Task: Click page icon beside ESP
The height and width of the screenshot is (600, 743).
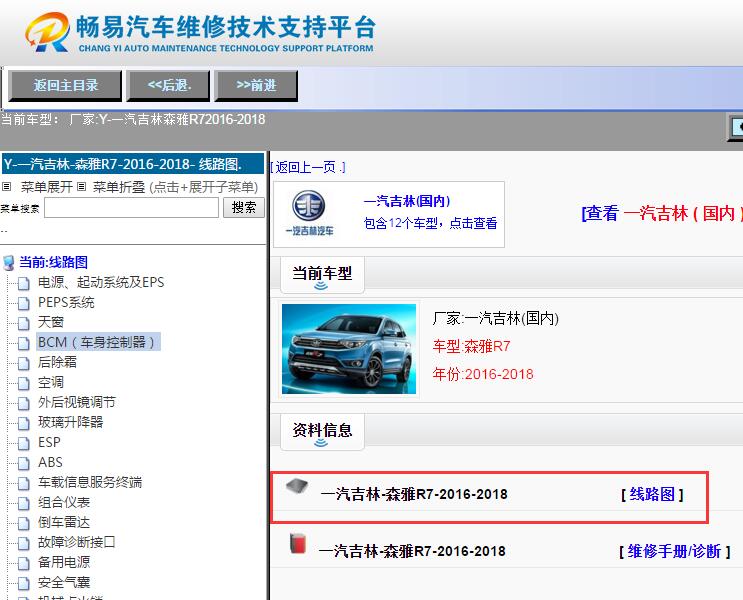Action: coord(24,443)
